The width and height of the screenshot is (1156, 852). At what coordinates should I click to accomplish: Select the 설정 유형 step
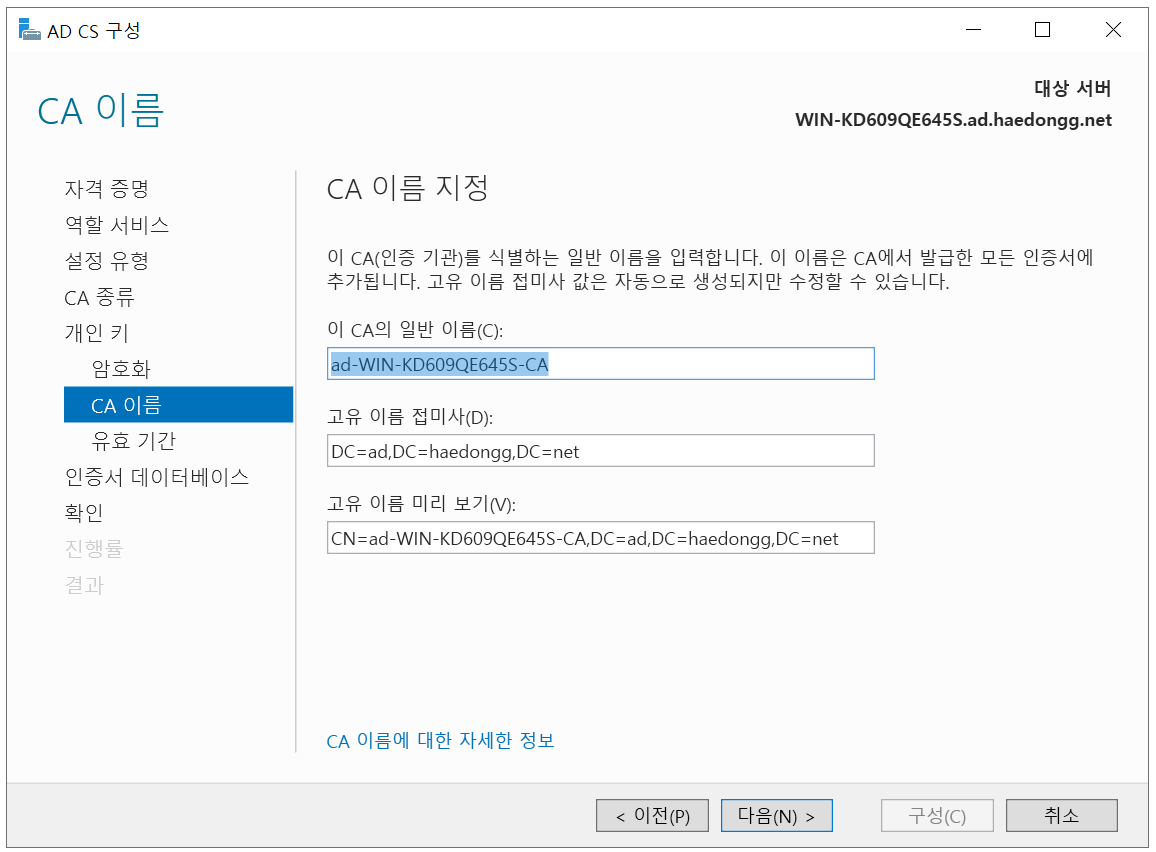pyautogui.click(x=106, y=261)
